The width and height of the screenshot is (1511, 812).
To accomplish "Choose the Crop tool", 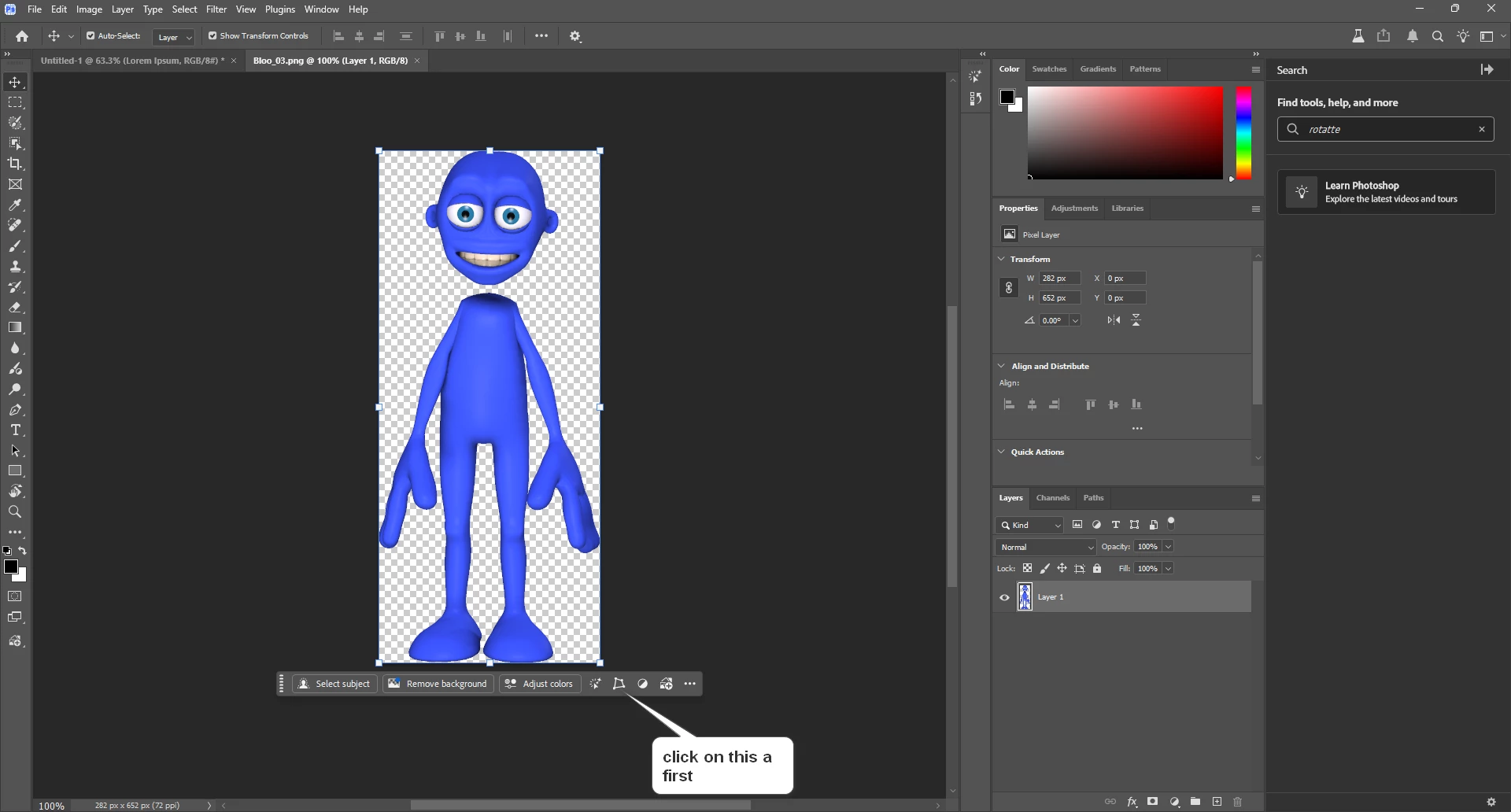I will [x=15, y=164].
